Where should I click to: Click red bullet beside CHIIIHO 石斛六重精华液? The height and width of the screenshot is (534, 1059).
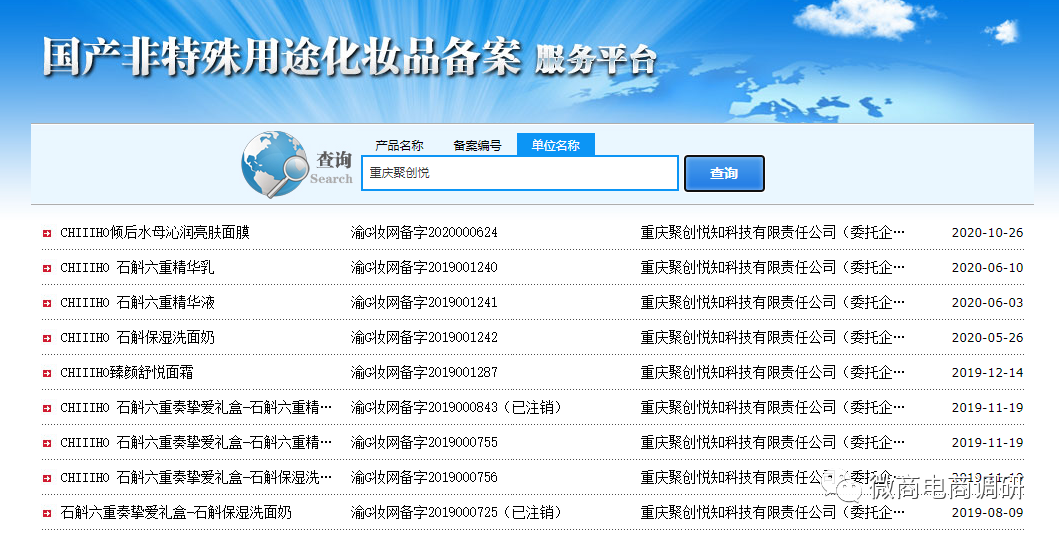tap(47, 303)
